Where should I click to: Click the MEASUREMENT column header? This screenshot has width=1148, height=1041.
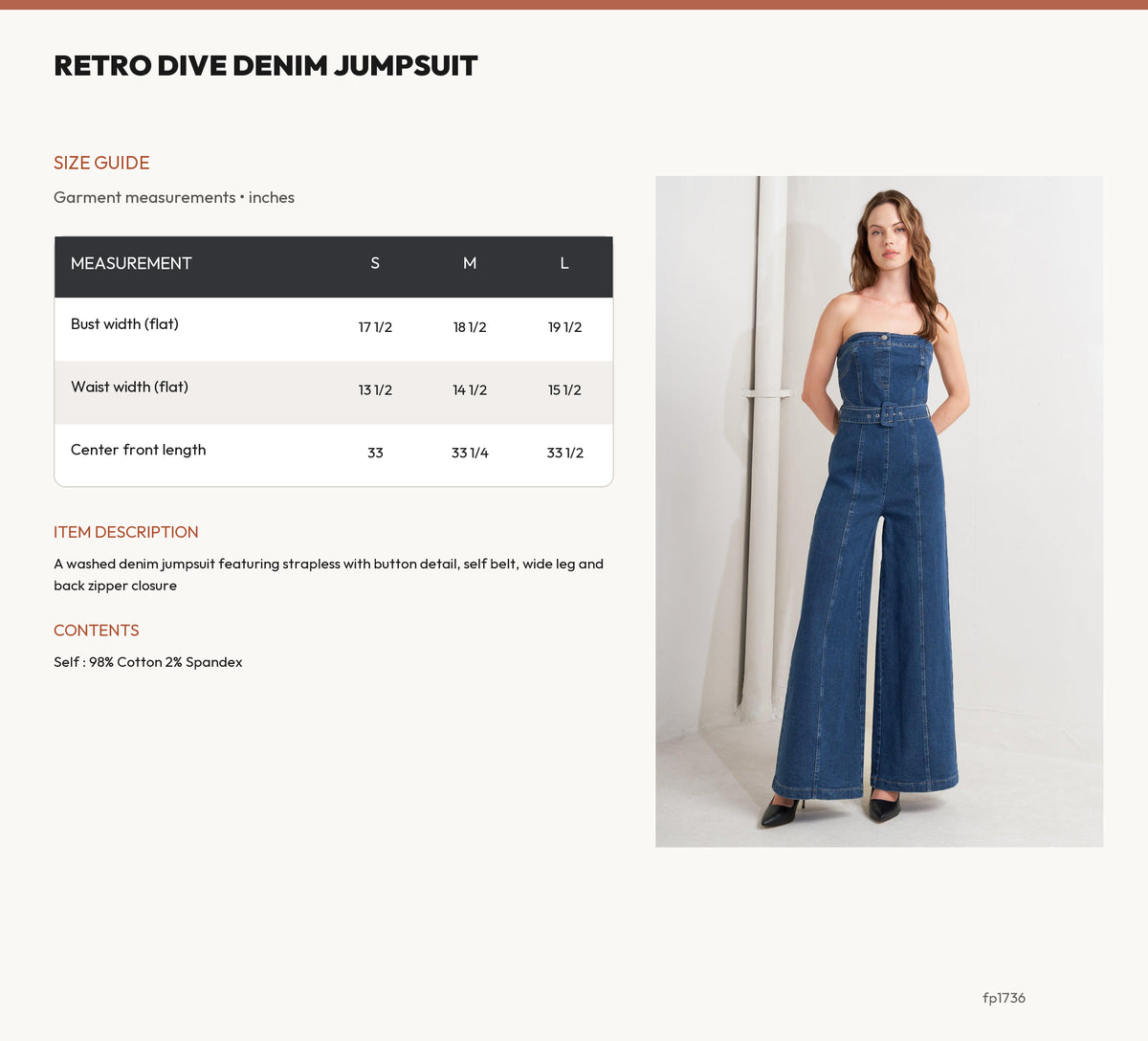coord(131,263)
